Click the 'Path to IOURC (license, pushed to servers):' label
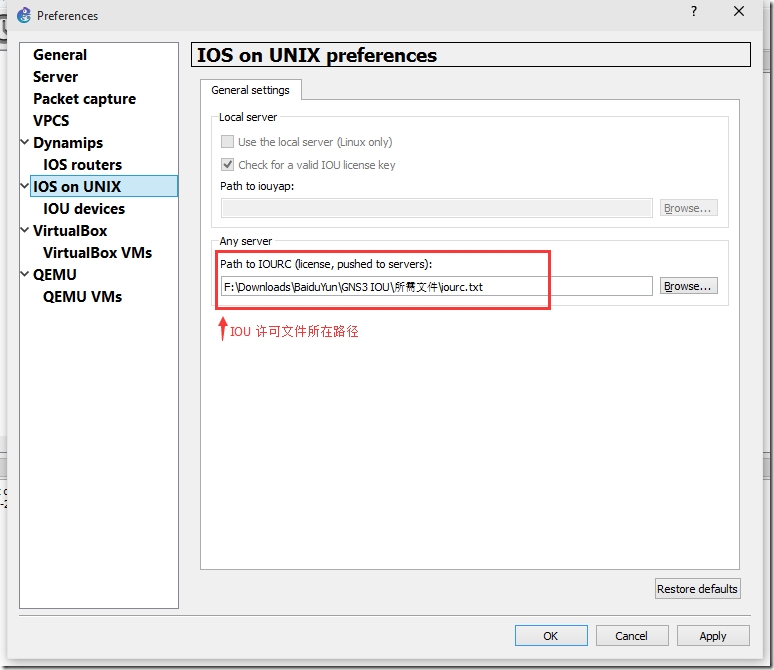Image resolution: width=774 pixels, height=670 pixels. (326, 264)
